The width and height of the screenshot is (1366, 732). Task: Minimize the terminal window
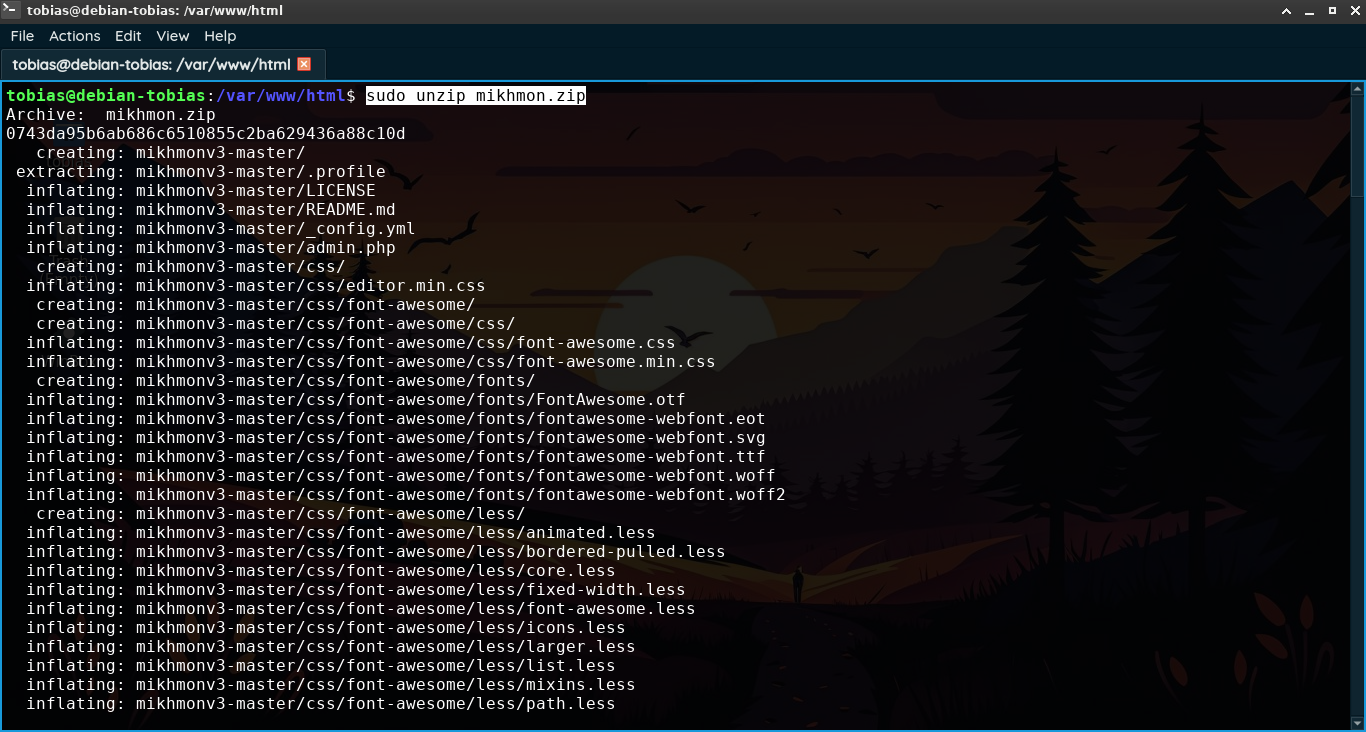click(x=1310, y=11)
